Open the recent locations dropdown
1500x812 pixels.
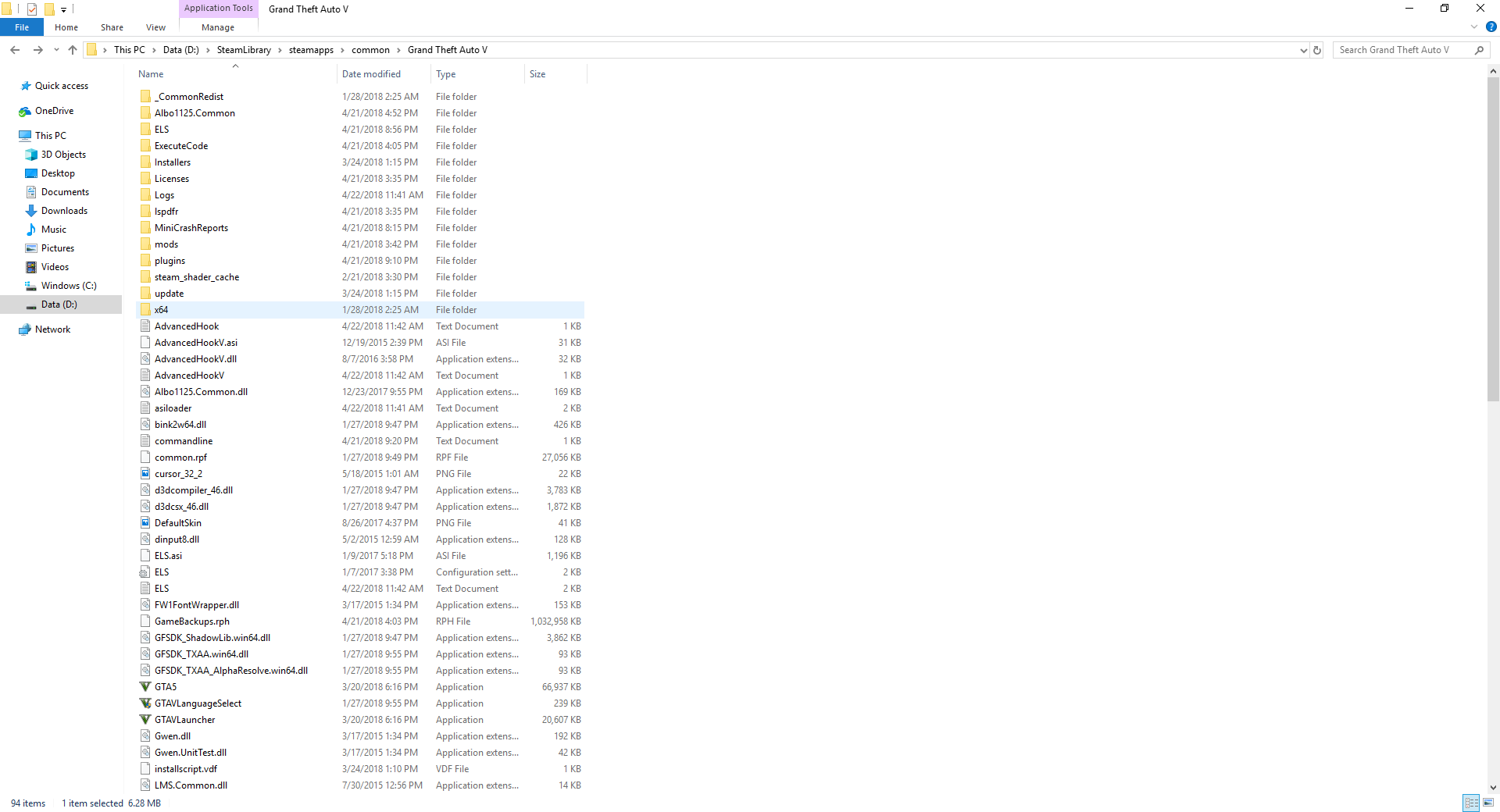[x=56, y=50]
